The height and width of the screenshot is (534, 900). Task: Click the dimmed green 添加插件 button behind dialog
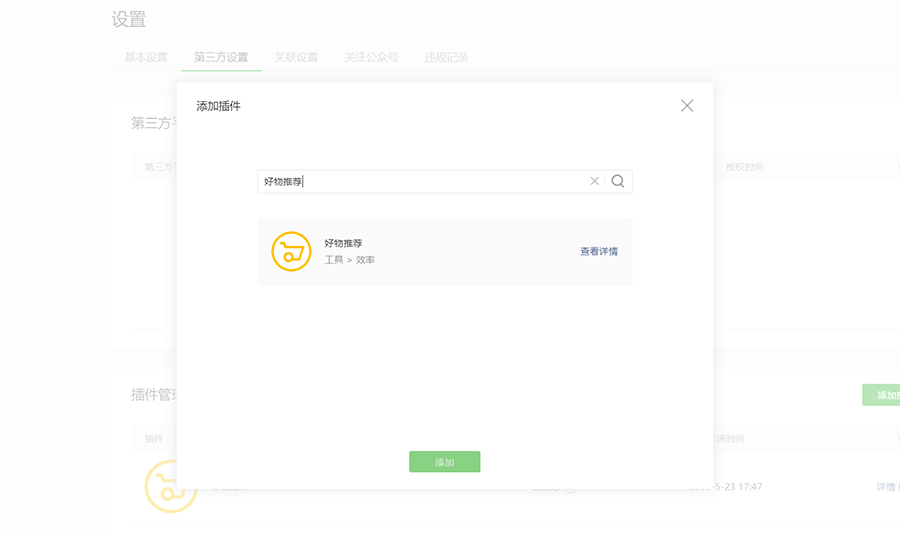point(881,395)
